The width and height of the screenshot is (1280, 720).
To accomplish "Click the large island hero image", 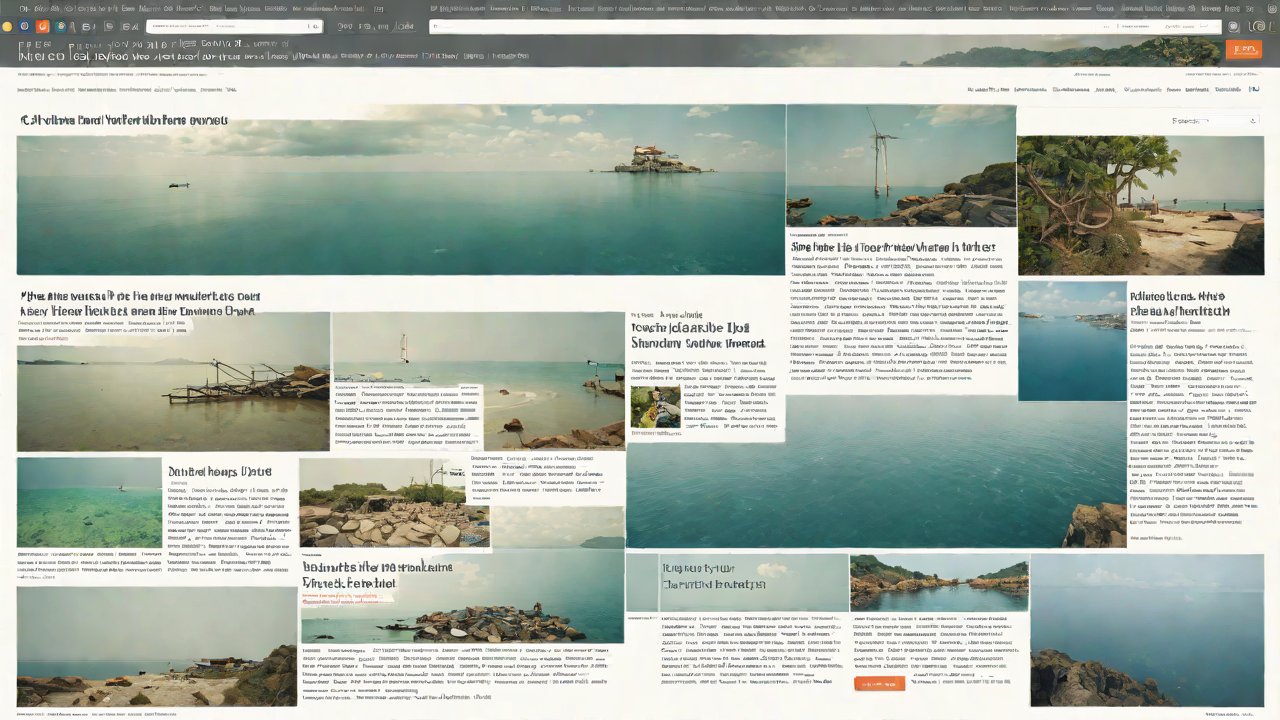I will [400, 190].
